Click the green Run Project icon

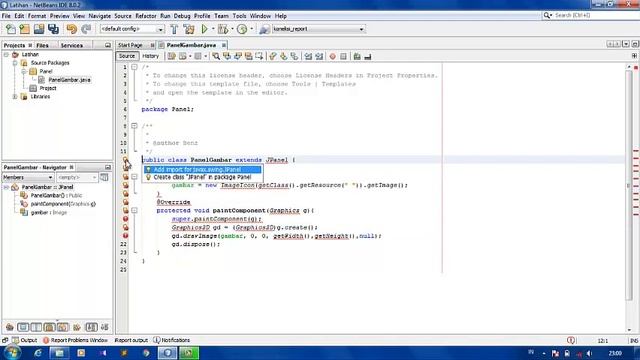pyautogui.click(x=204, y=29)
